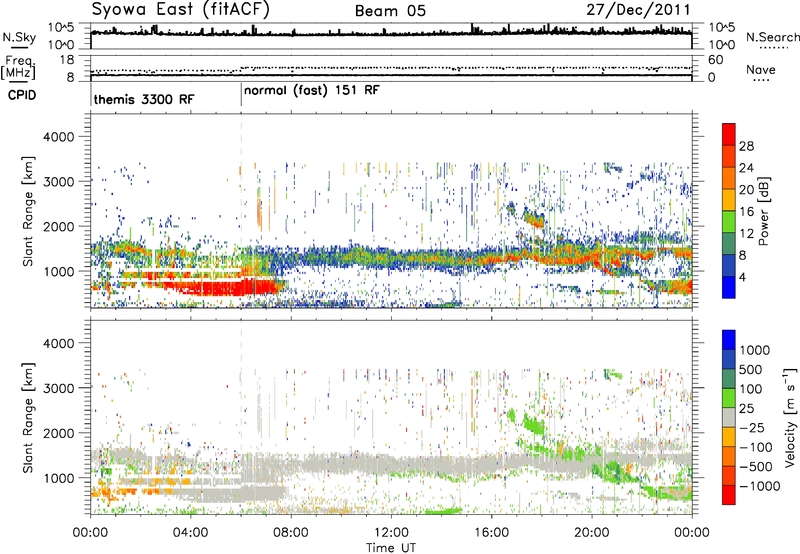Image resolution: width=800 pixels, height=554 pixels.
Task: Click the red bottom segment of Velocity colorbar
Action: 729,495
